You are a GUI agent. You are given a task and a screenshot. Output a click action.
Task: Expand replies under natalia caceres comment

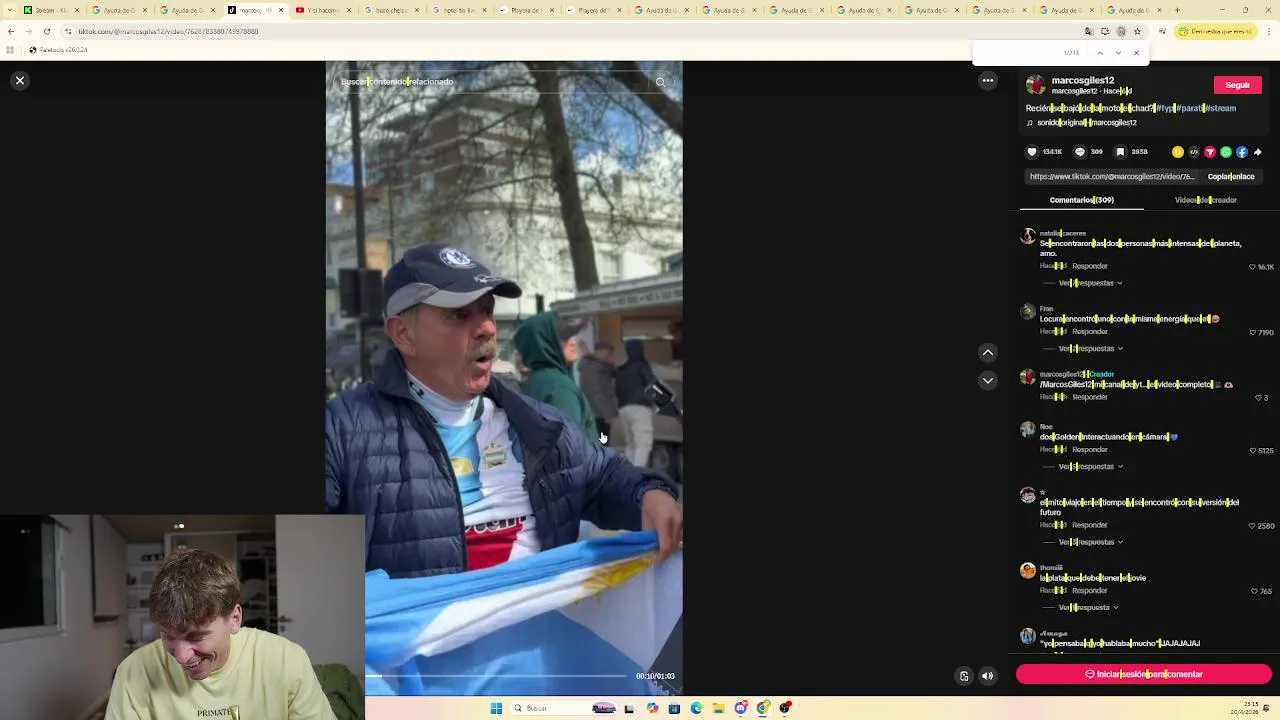[x=1090, y=283]
